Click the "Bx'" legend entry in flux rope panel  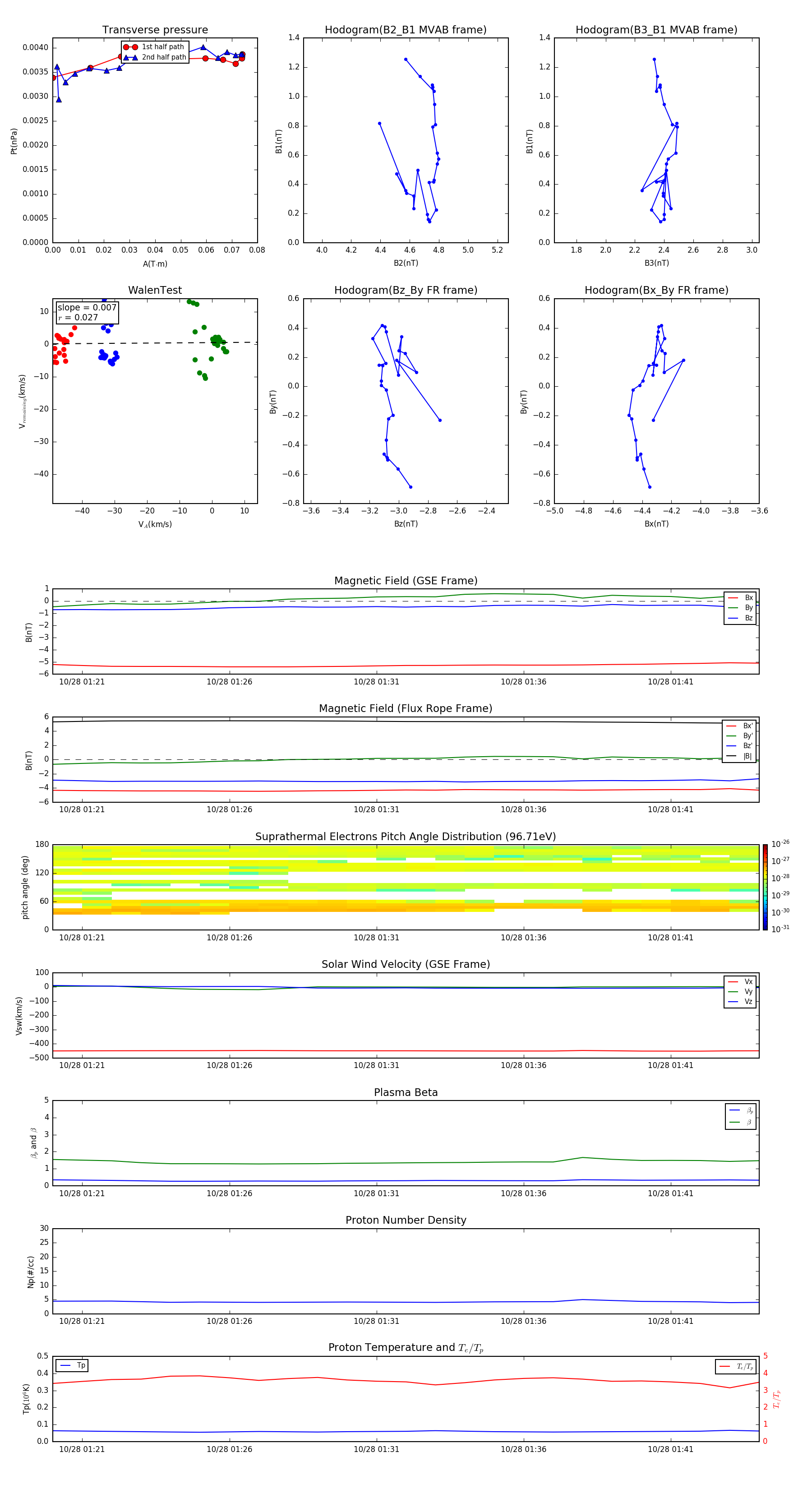tap(740, 726)
